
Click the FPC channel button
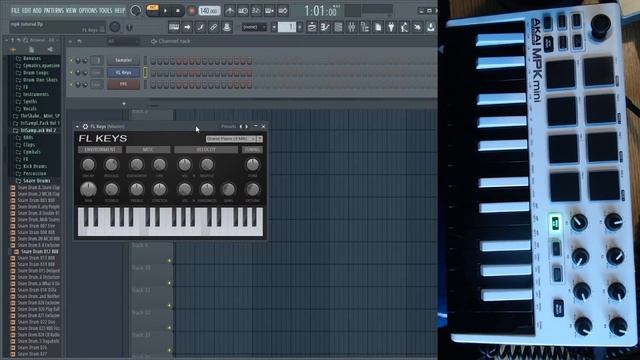point(123,84)
